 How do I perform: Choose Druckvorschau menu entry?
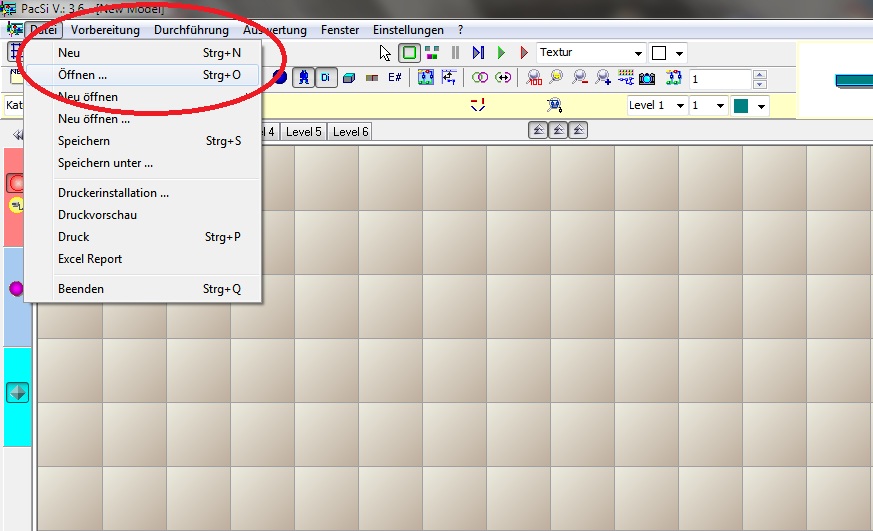143,215
